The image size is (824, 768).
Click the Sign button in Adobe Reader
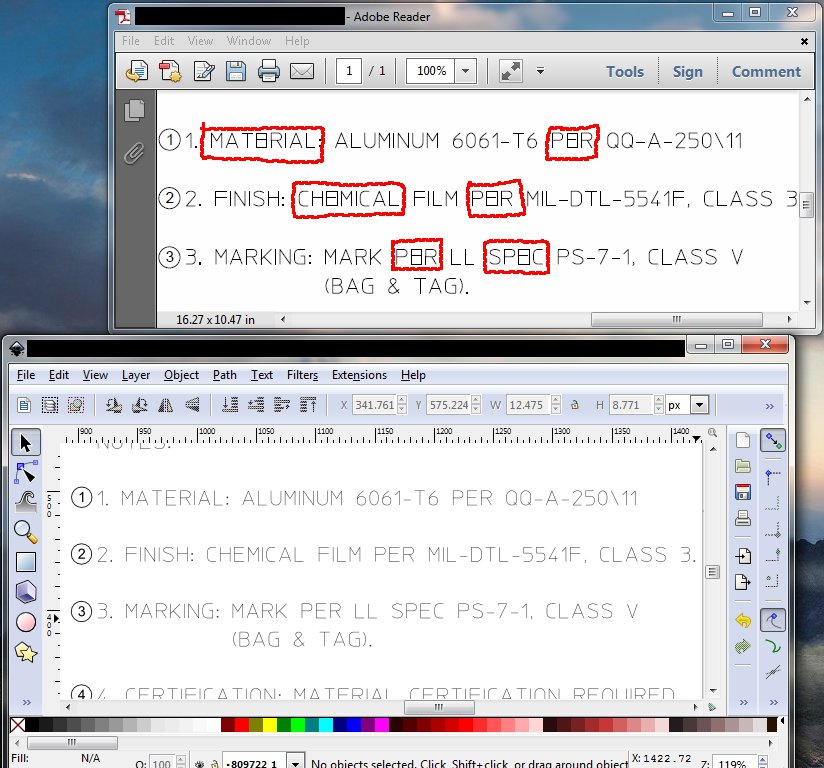(x=688, y=71)
